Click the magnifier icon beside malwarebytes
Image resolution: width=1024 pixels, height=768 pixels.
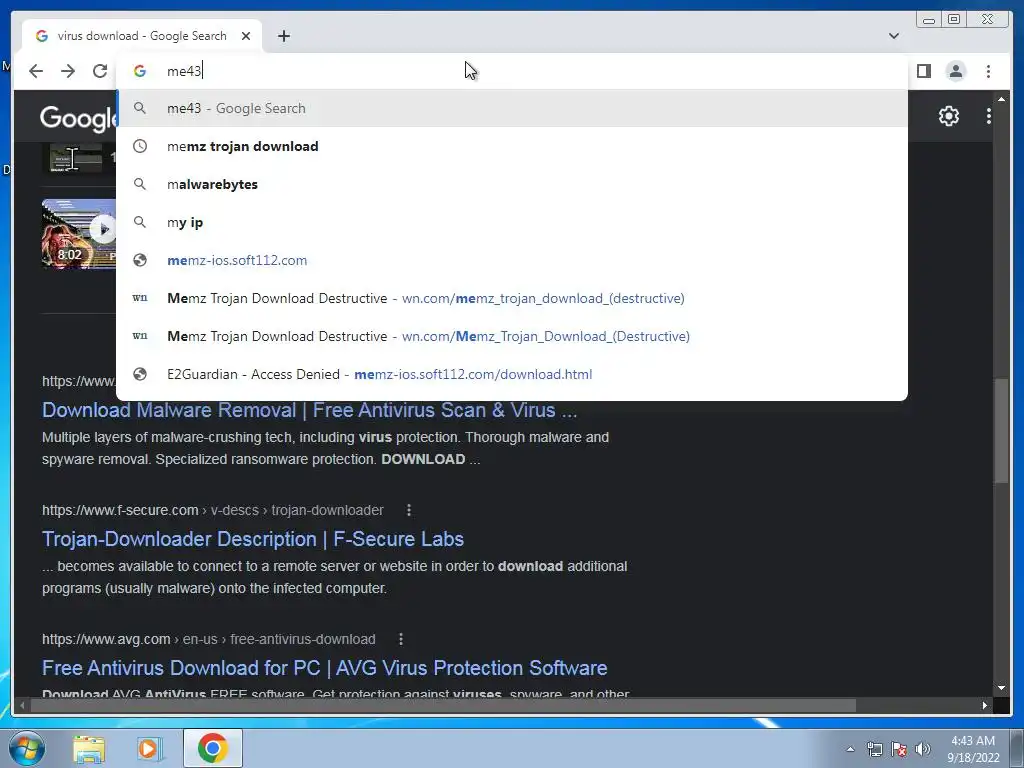(x=140, y=184)
